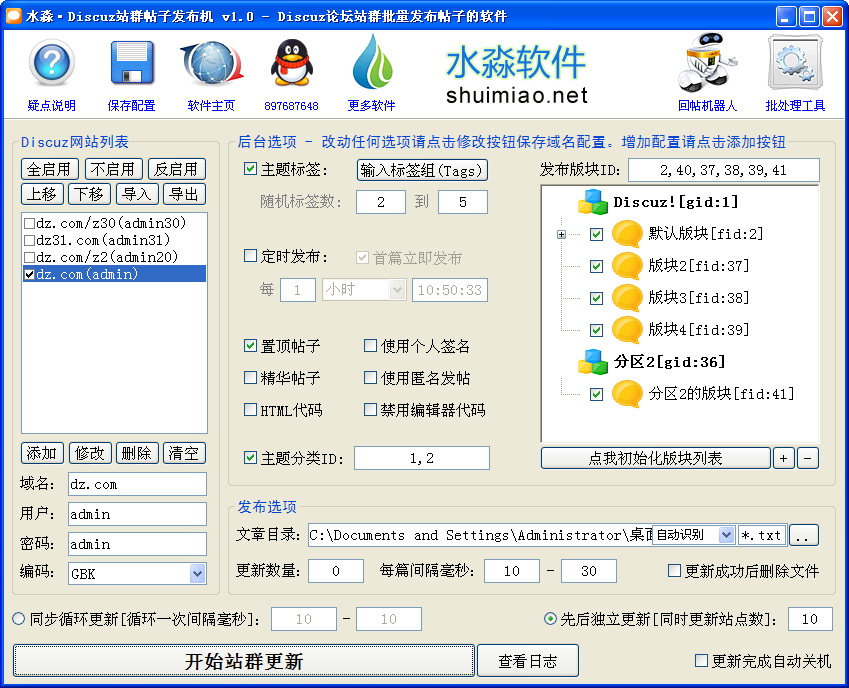Click the 删除 delete button
Viewport: 849px width, 688px height.
137,453
